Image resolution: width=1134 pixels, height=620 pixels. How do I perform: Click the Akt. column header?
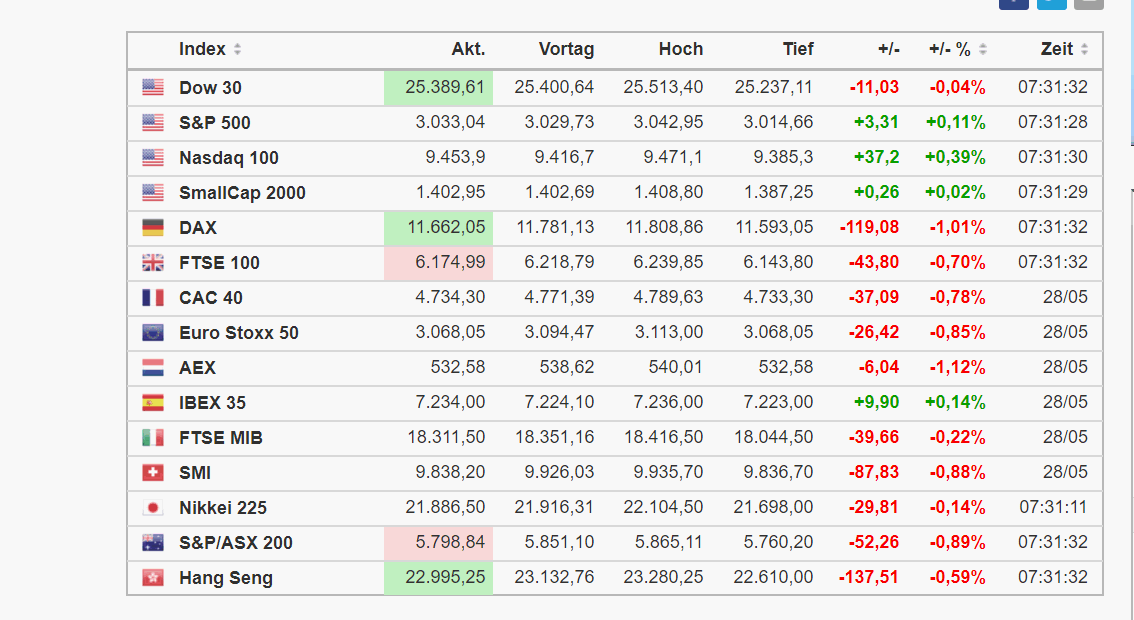pos(468,49)
